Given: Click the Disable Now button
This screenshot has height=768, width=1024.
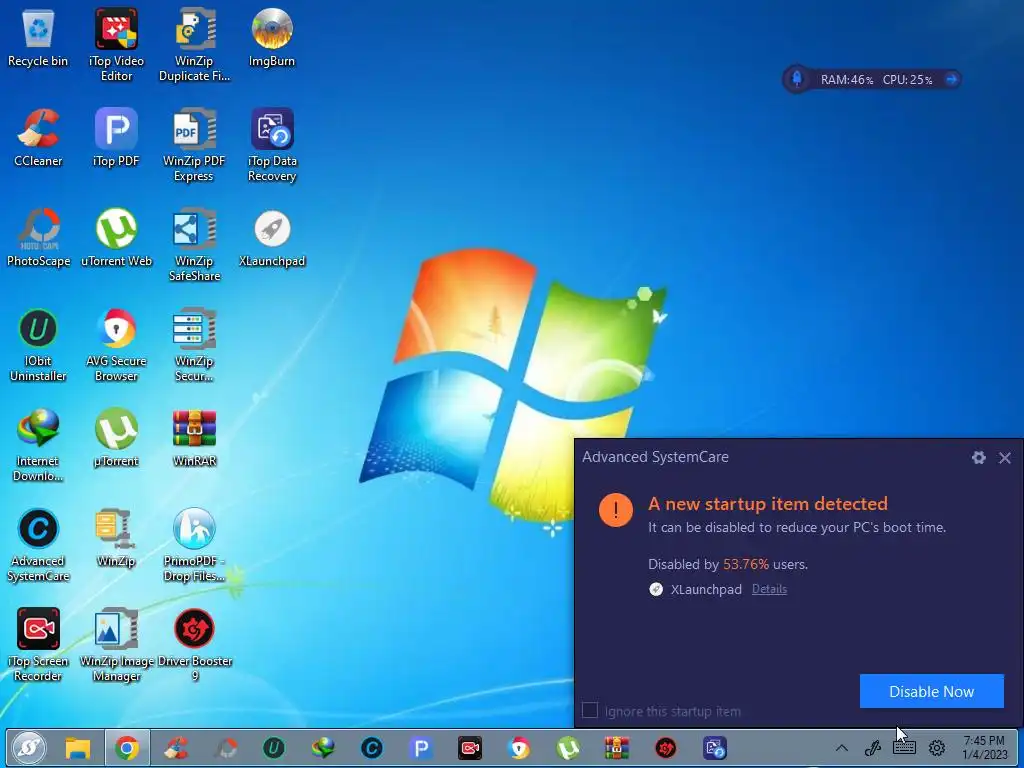Looking at the screenshot, I should click(931, 691).
